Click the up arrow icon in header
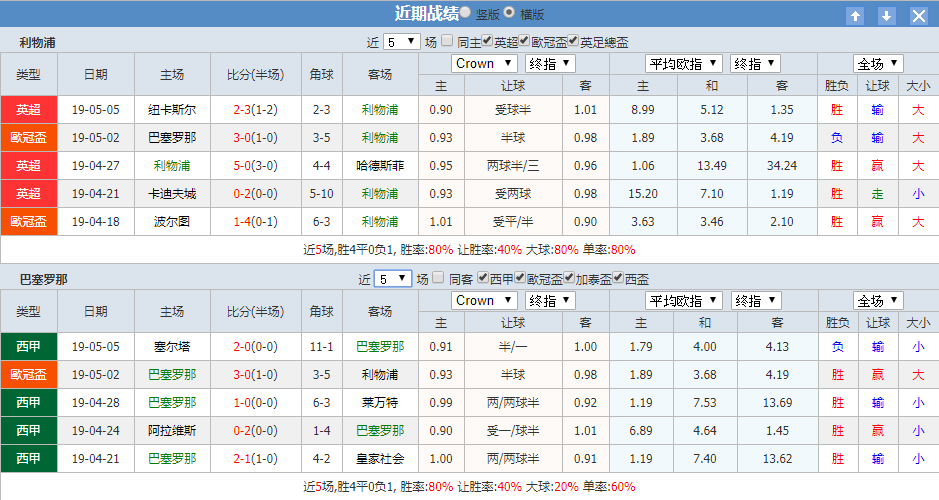This screenshot has width=939, height=500. point(855,15)
